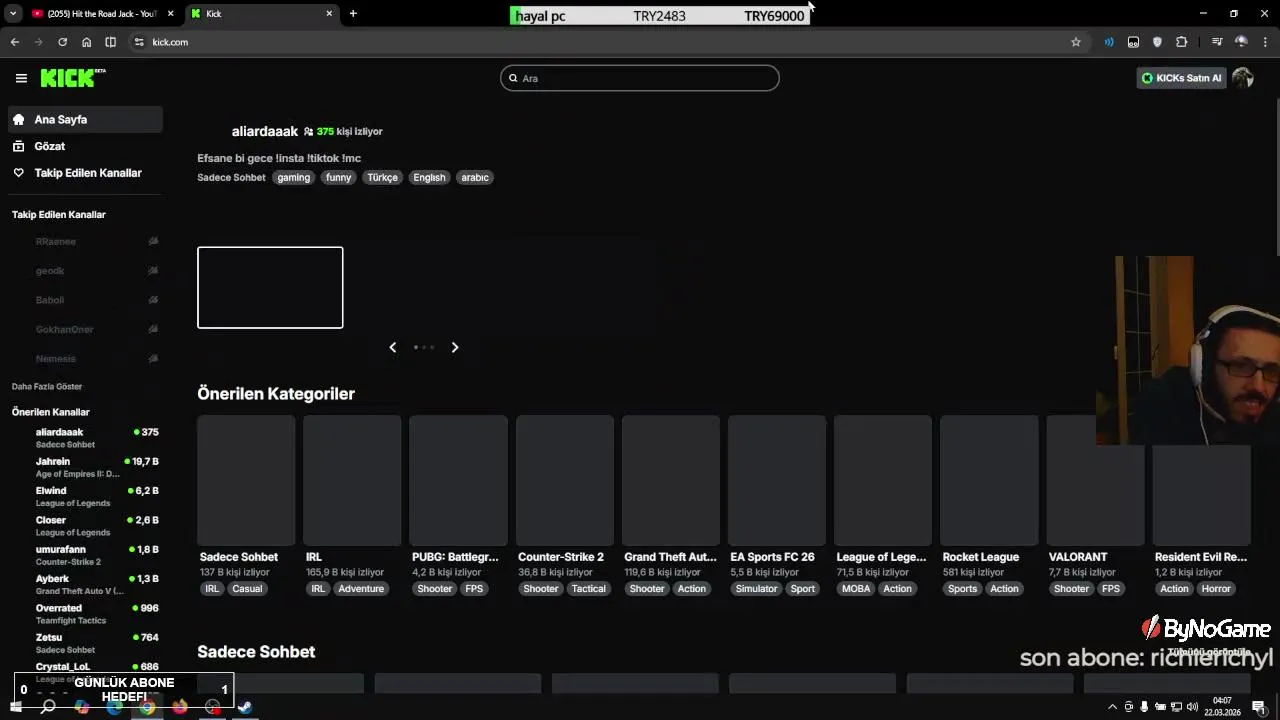The width and height of the screenshot is (1280, 720).
Task: Open the EA Sports FC 26 category title
Action: point(772,557)
